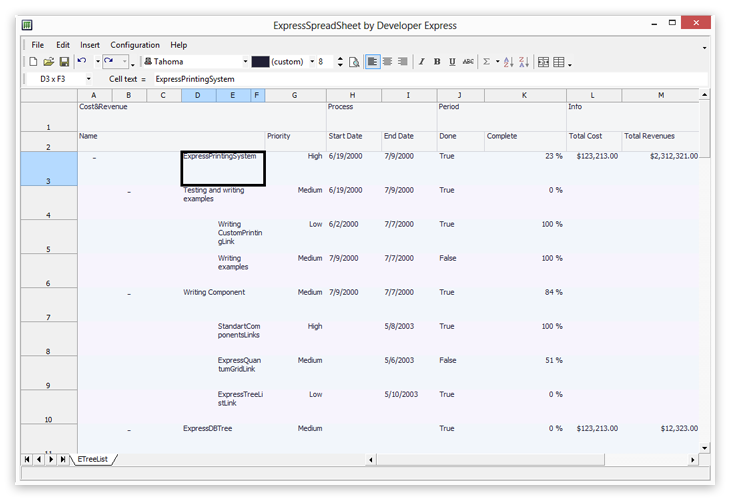Viewport: 730px width, 500px height.
Task: Click the Undo arrow icon
Action: (x=82, y=62)
